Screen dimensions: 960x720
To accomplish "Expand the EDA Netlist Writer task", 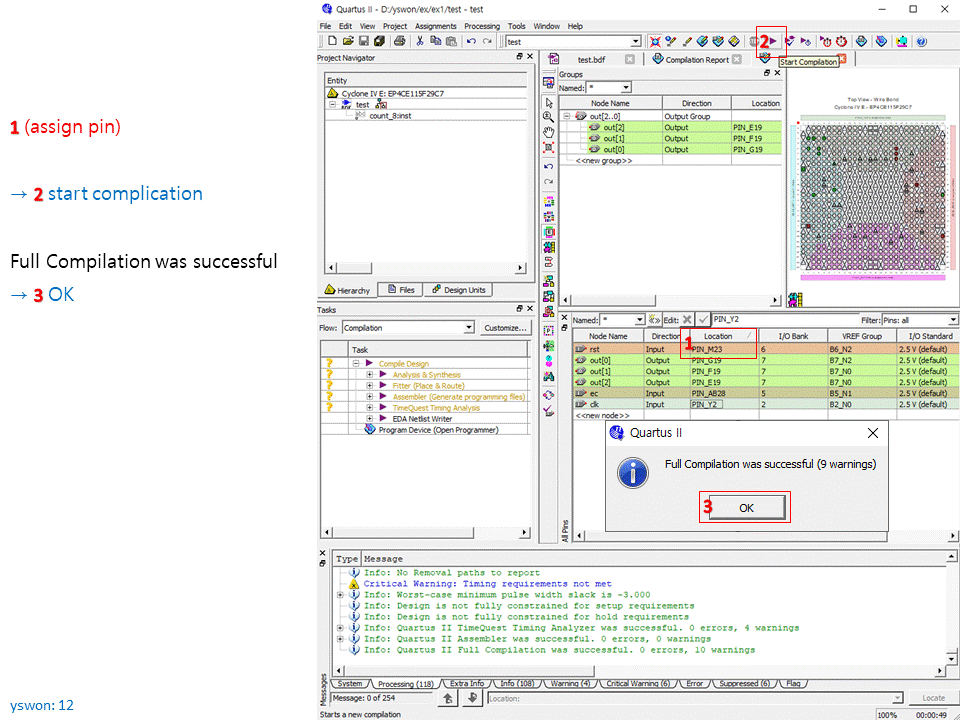I will click(x=370, y=419).
